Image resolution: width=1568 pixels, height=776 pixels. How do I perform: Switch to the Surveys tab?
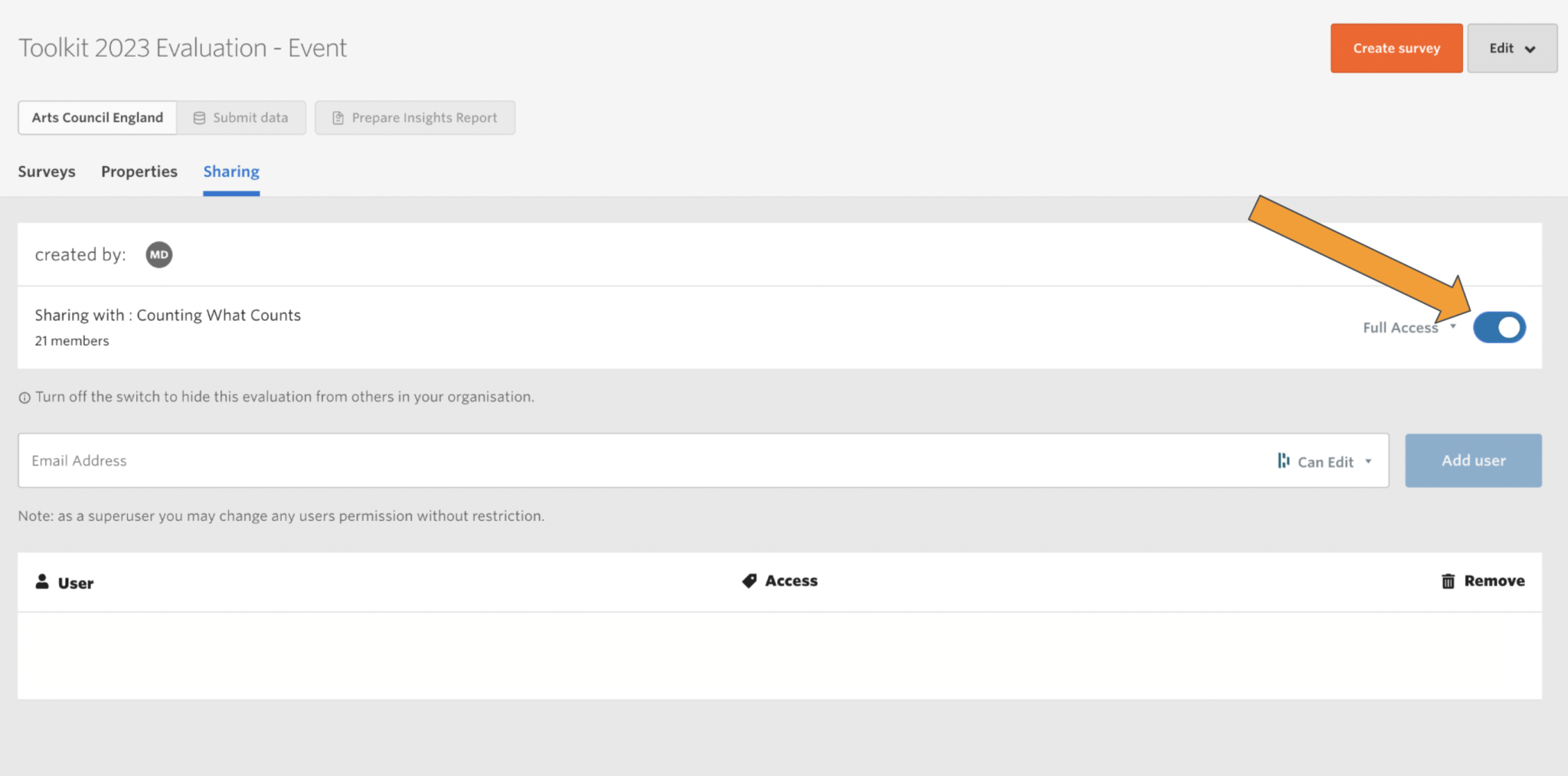[47, 172]
